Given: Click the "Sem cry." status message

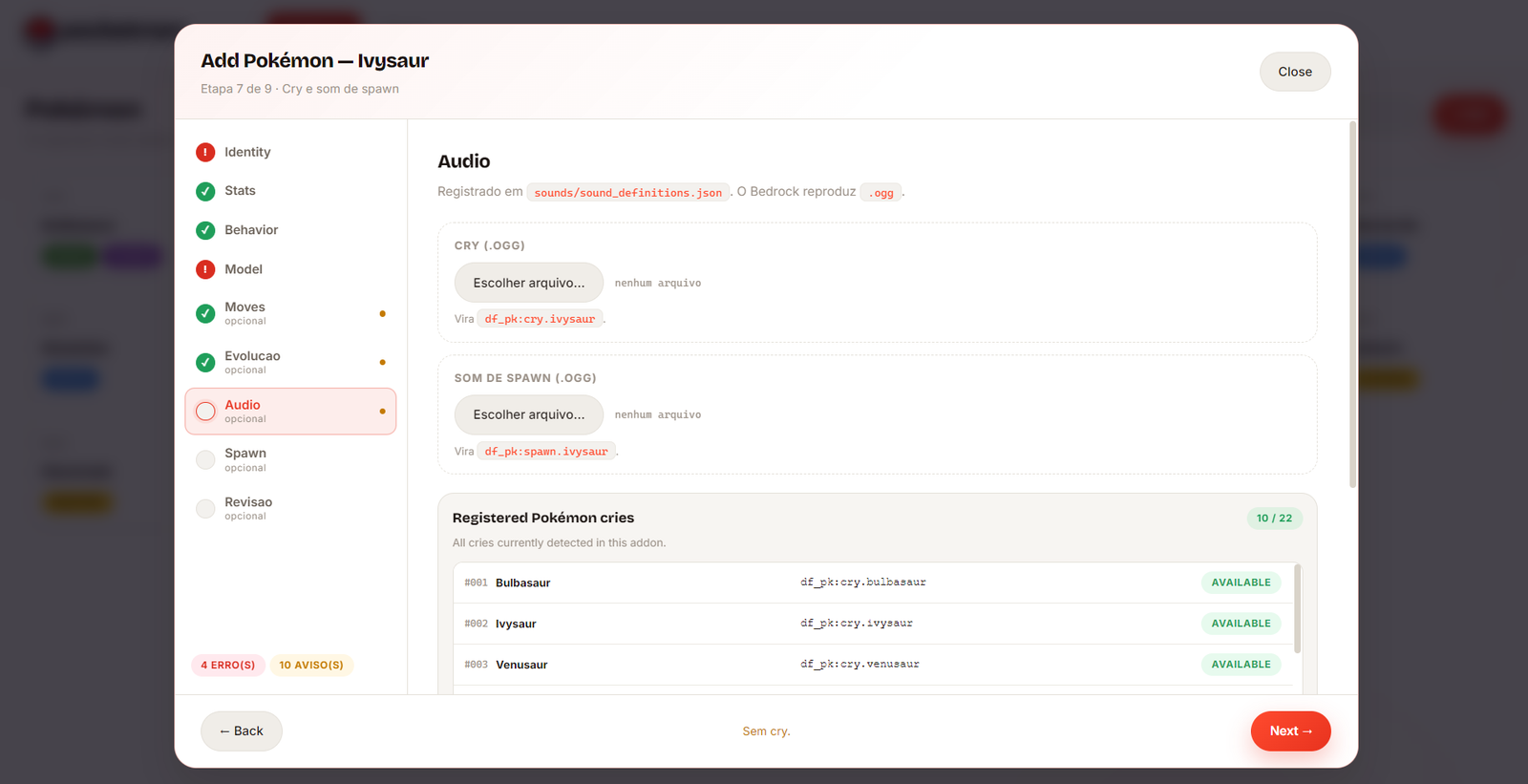Looking at the screenshot, I should tap(767, 731).
